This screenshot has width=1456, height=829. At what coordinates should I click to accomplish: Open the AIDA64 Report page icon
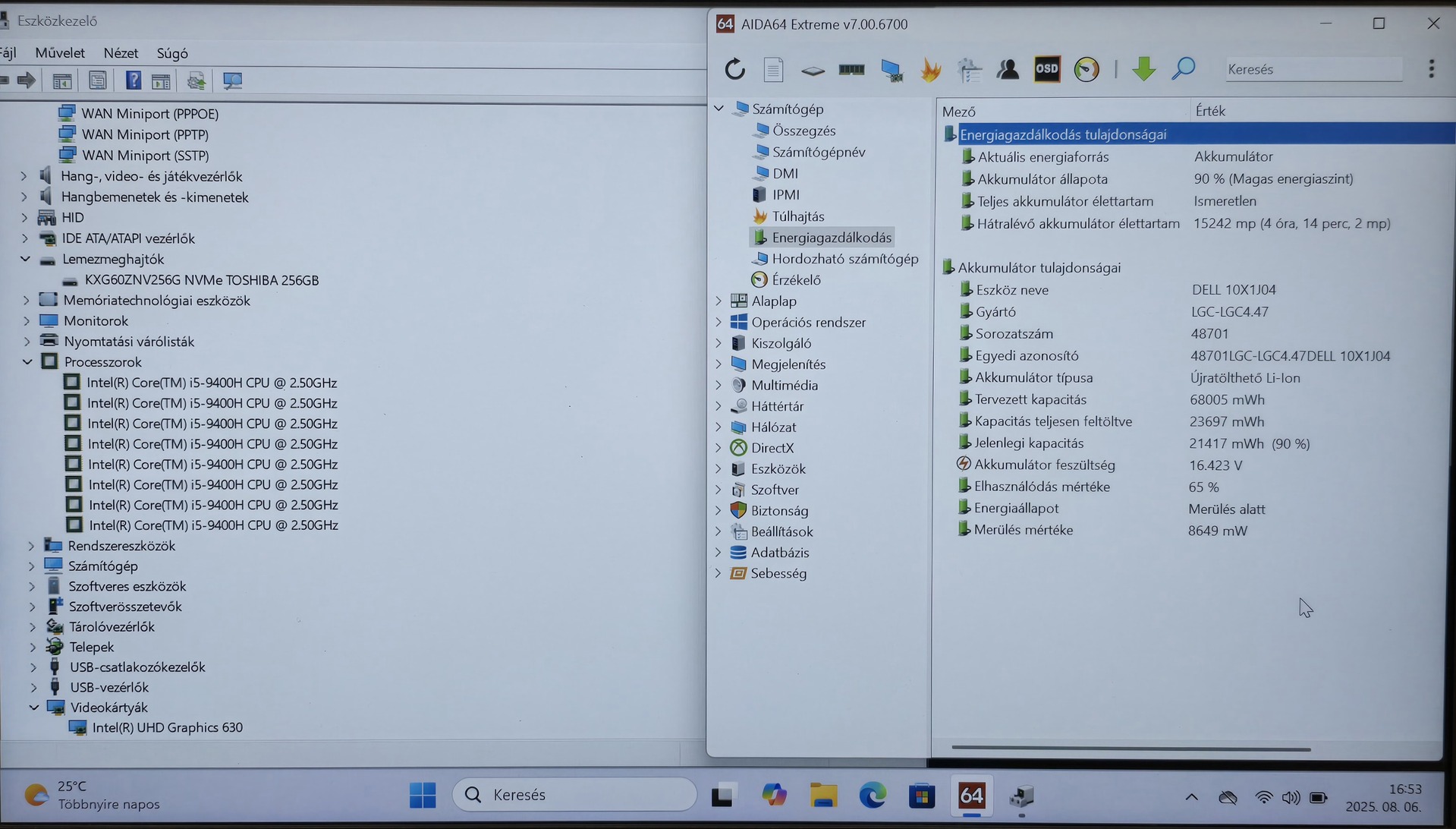pos(773,70)
